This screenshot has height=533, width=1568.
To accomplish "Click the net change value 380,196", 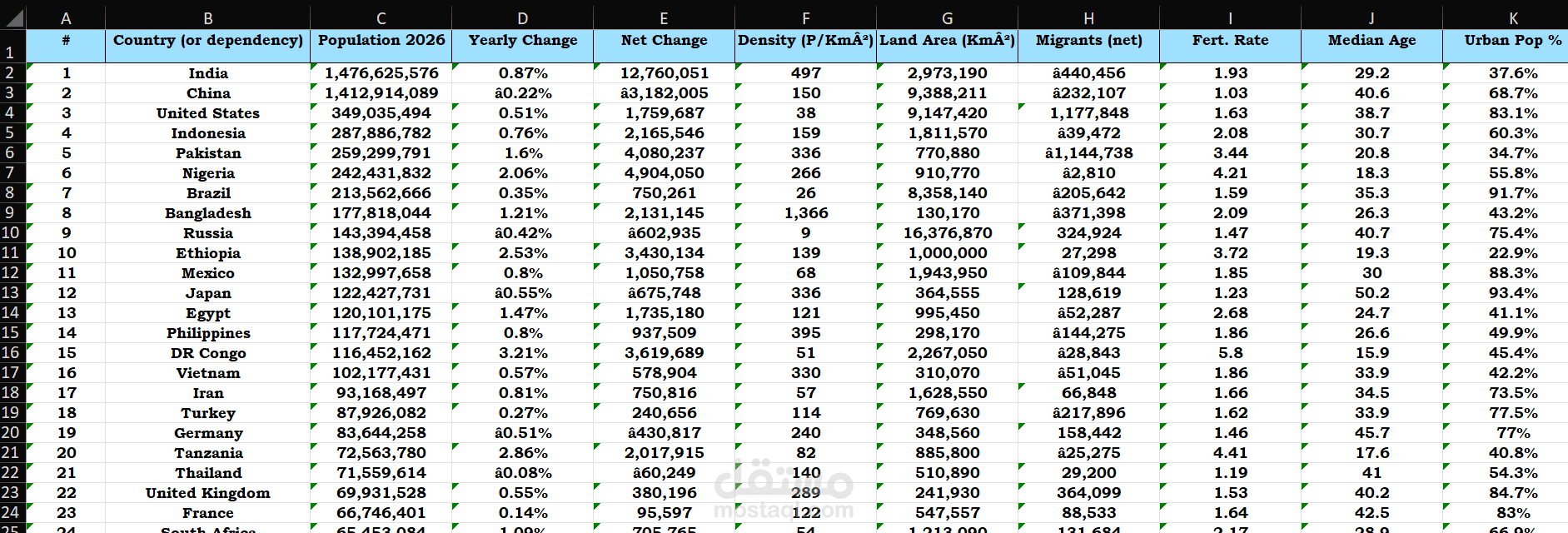I will click(664, 493).
